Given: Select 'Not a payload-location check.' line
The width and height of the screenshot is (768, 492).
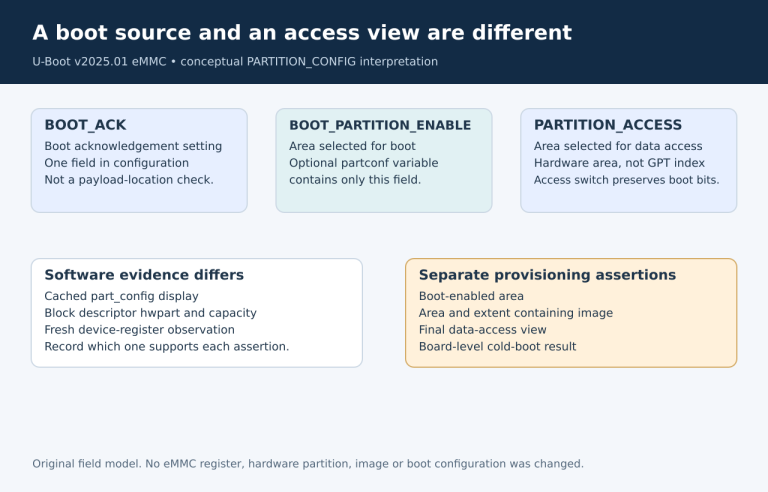Looking at the screenshot, I should (129, 180).
